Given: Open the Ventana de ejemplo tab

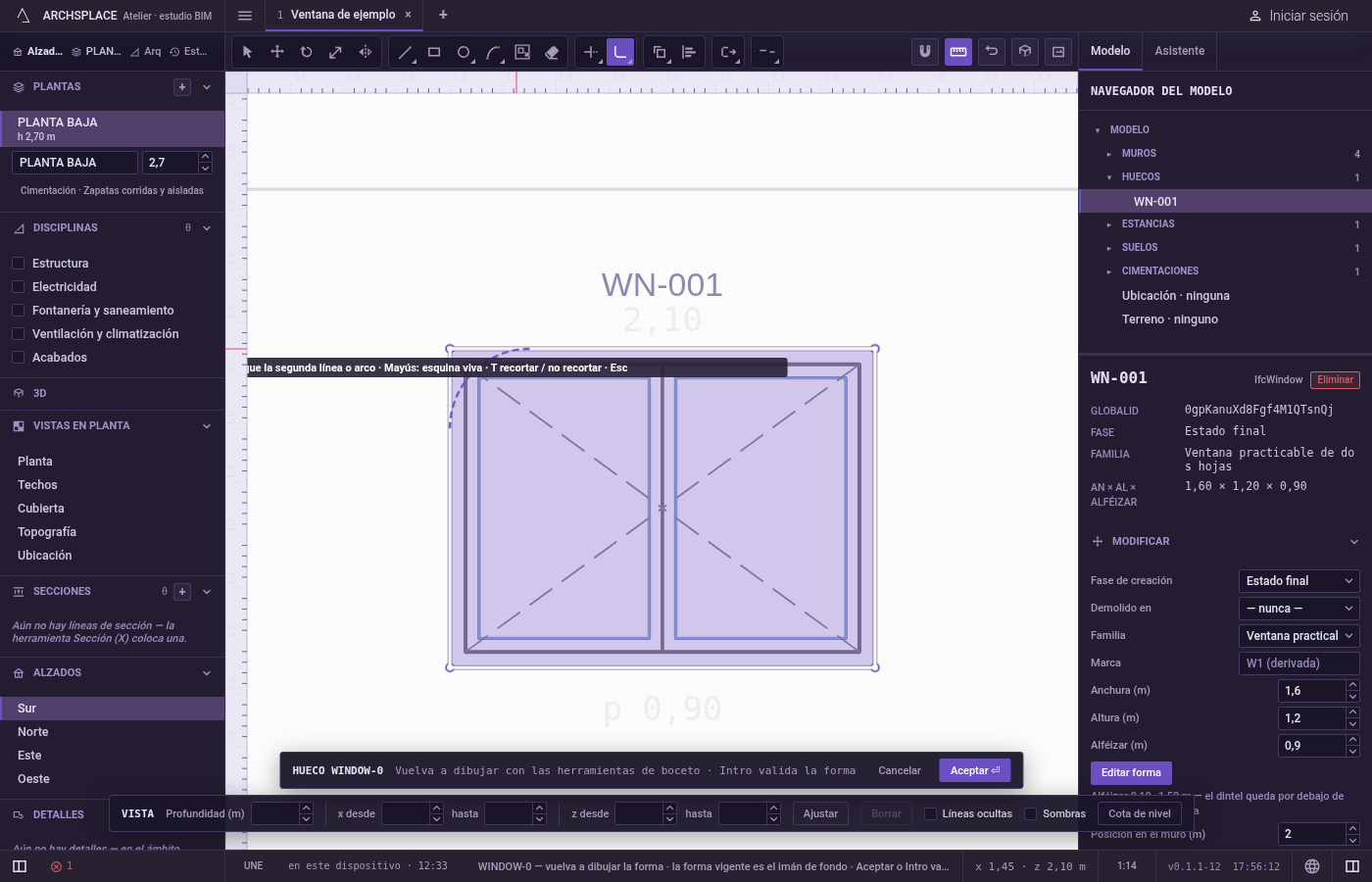Looking at the screenshot, I should [343, 15].
